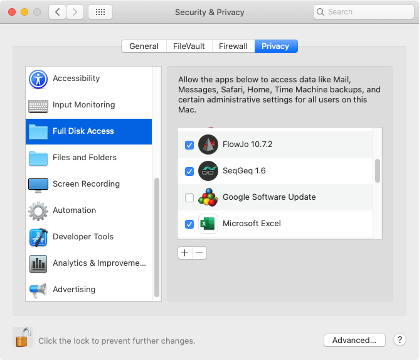Viewport: 420px width, 360px height.
Task: Click the SeqGeq 1.6 app icon
Action: tap(208, 171)
